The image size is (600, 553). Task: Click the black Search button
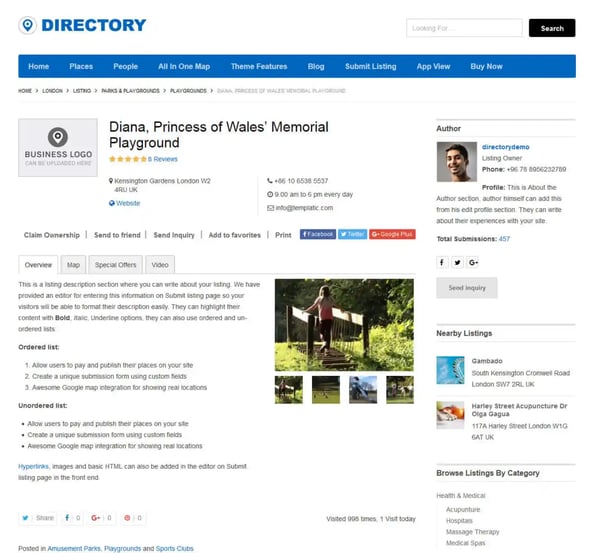click(x=552, y=28)
